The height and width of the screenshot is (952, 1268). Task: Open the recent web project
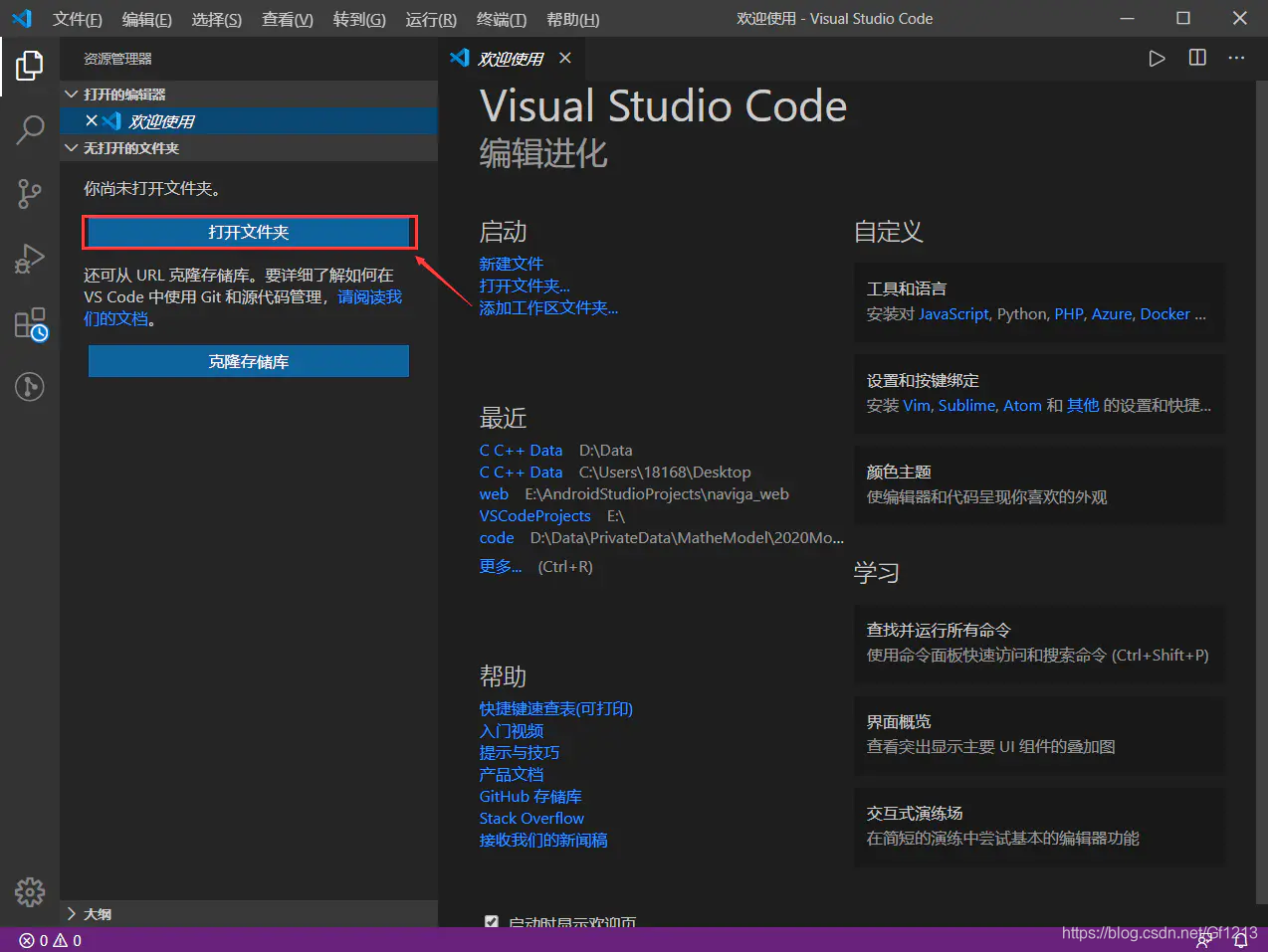tap(494, 494)
